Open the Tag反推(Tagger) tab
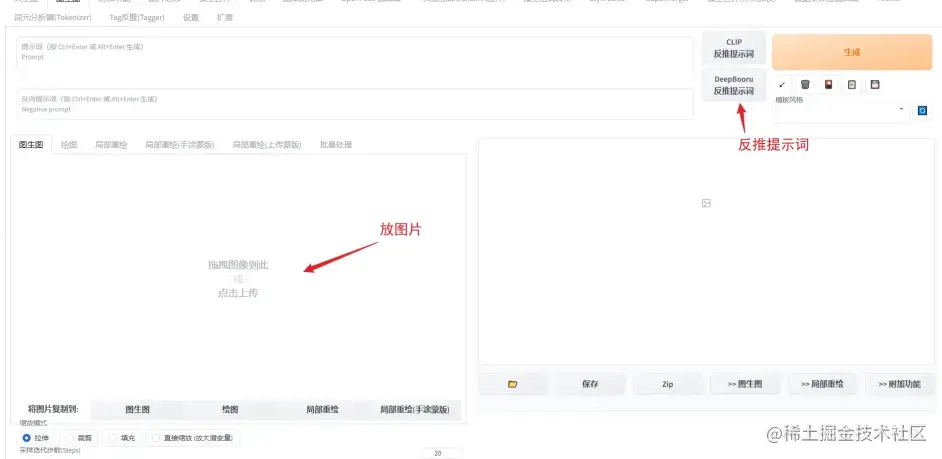Image resolution: width=942 pixels, height=459 pixels. pyautogui.click(x=137, y=17)
